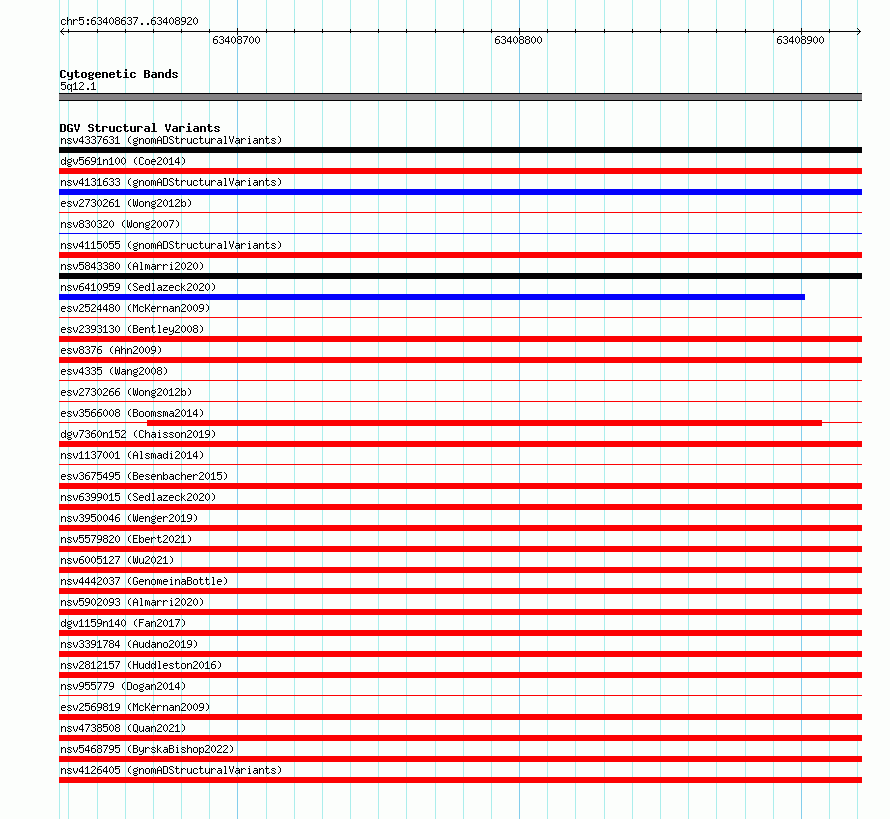Select dgv1159n140 (Fan2017) label

pyautogui.click(x=123, y=623)
